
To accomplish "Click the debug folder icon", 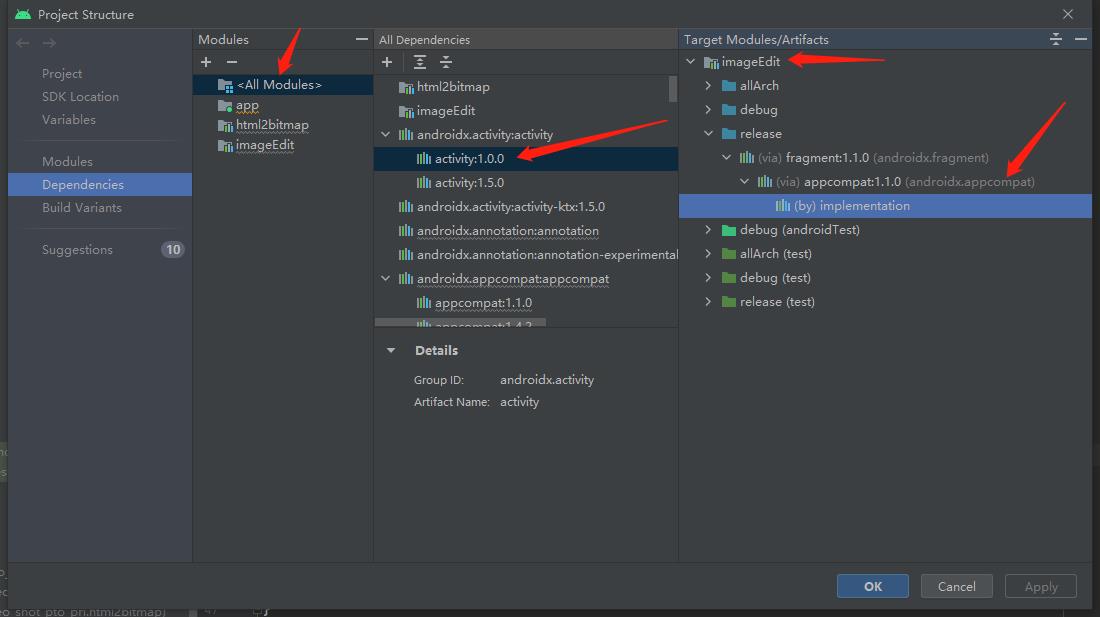I will (x=729, y=109).
